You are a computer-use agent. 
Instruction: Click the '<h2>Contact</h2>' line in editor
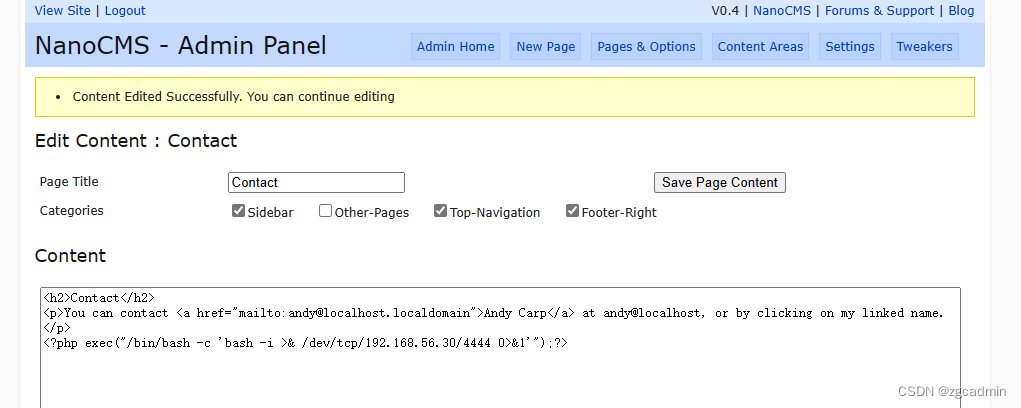pos(99,299)
